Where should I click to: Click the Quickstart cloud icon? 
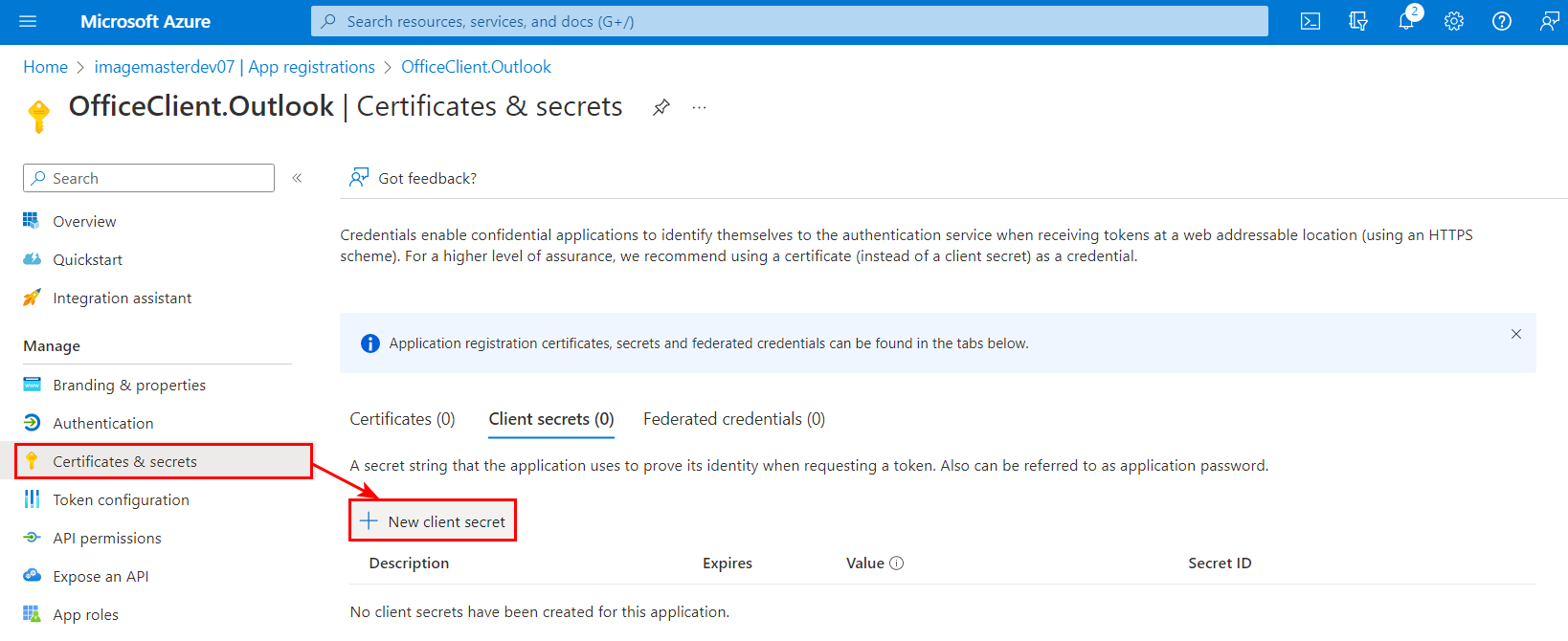[32, 259]
